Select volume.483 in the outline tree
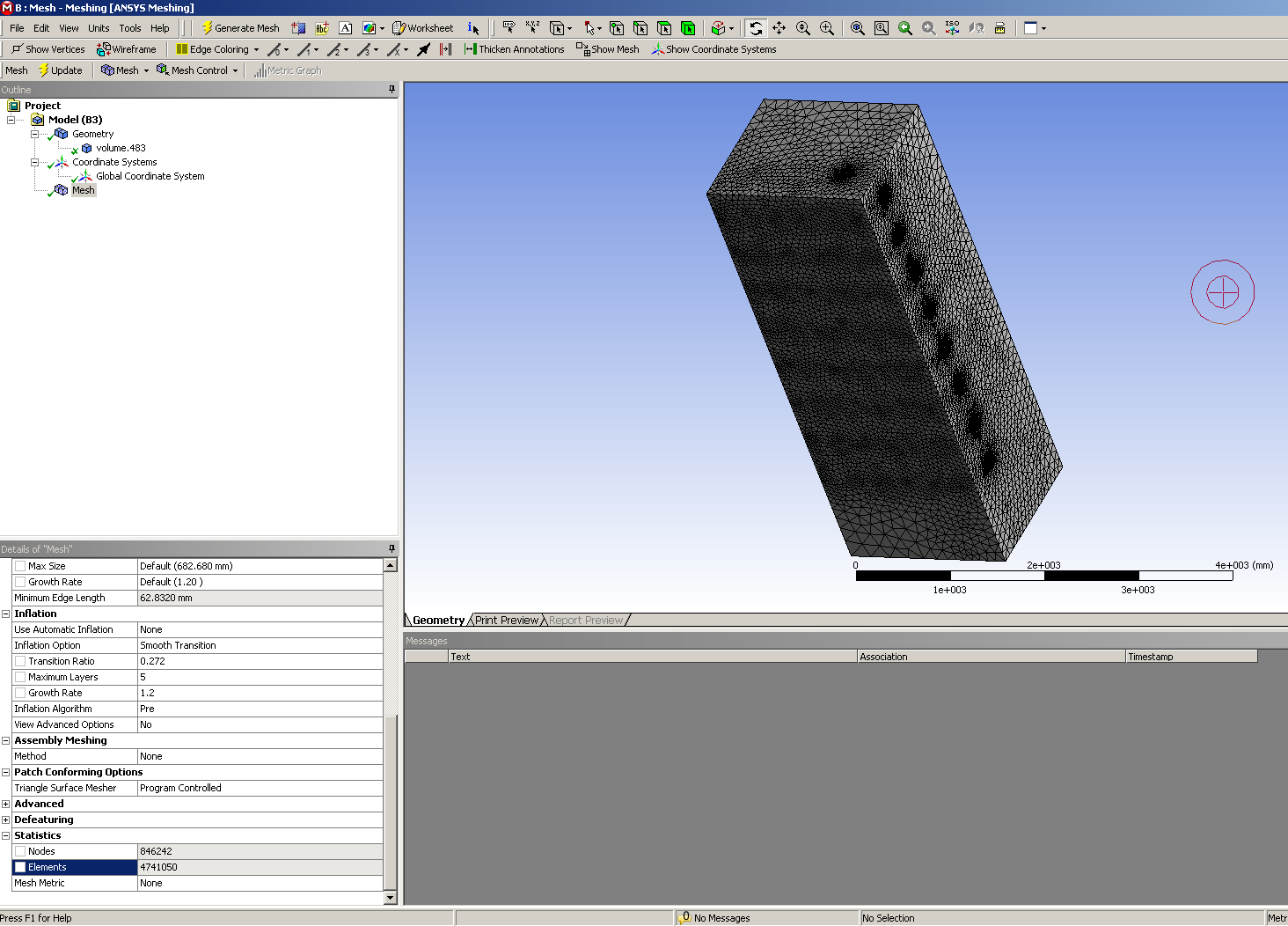1288x926 pixels. click(121, 148)
